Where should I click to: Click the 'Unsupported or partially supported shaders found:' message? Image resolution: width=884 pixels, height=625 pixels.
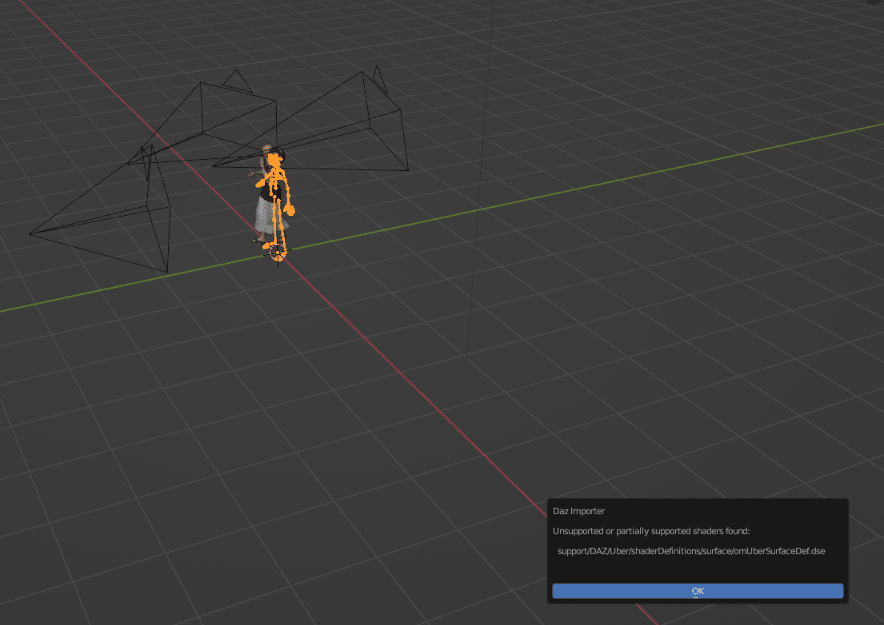(651, 531)
